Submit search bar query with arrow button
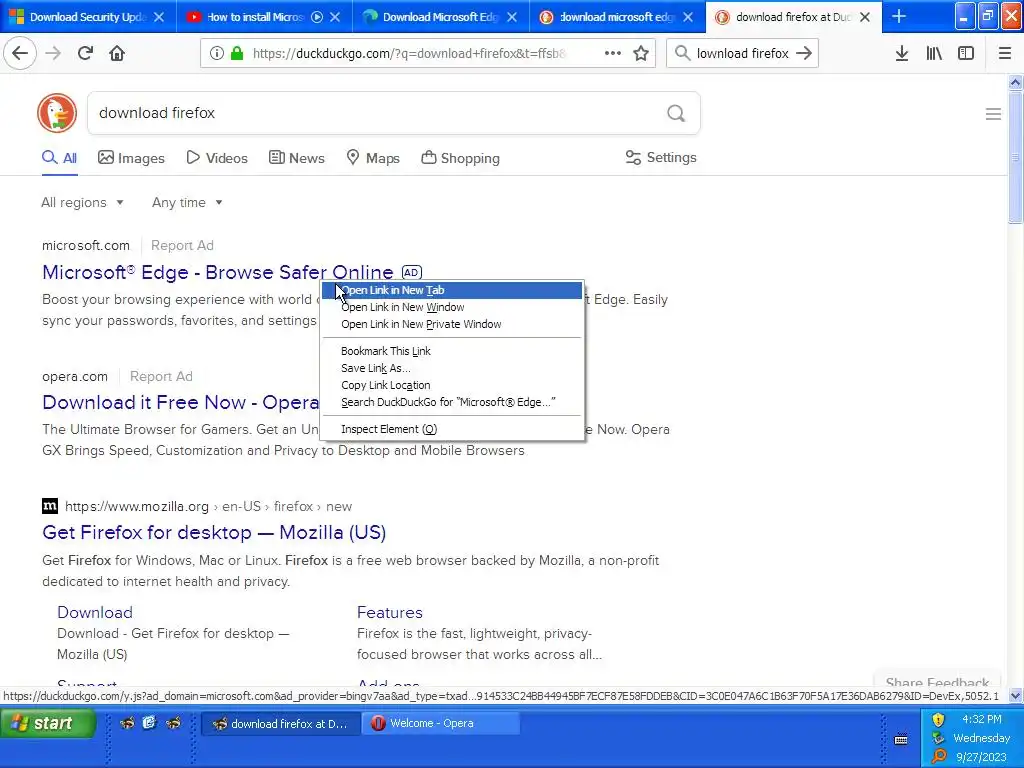Viewport: 1024px width, 768px height. (x=804, y=54)
